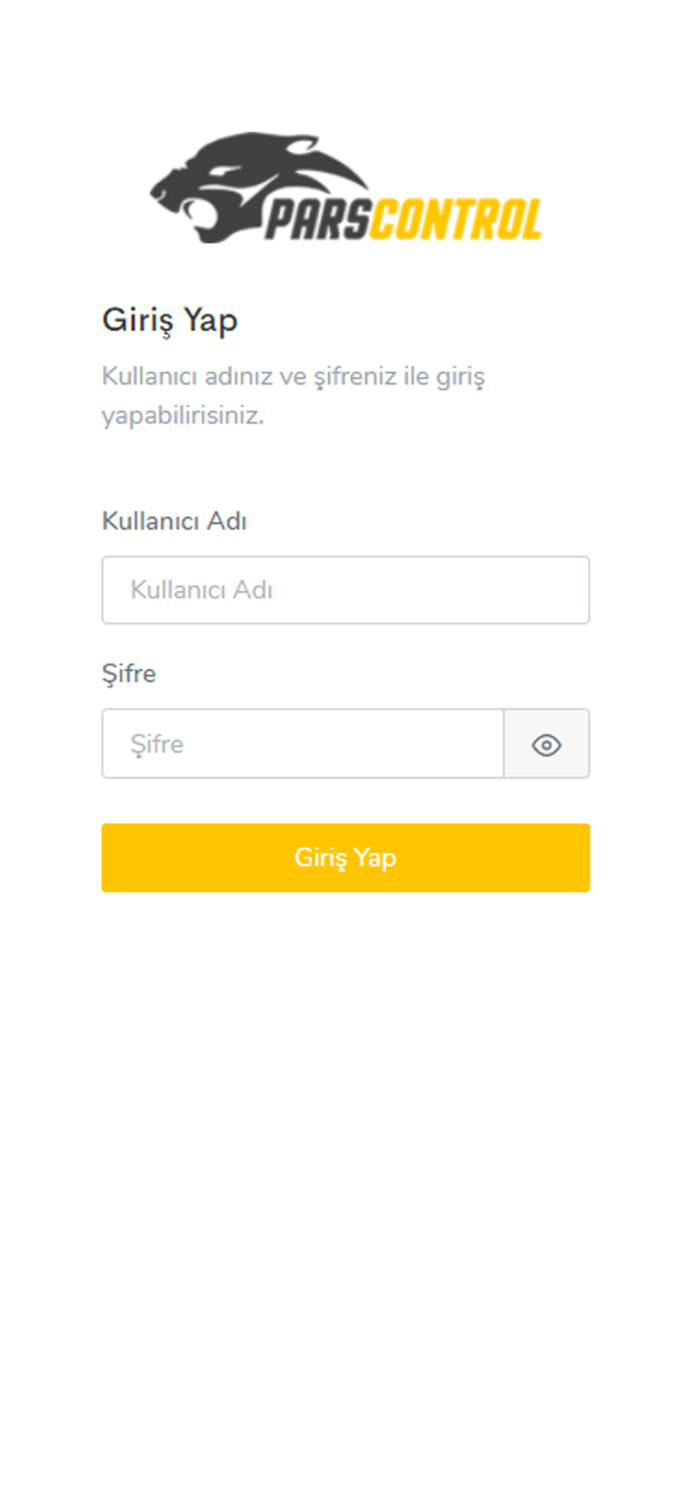Submit the login form
This screenshot has width=693, height=1500.
(x=345, y=857)
